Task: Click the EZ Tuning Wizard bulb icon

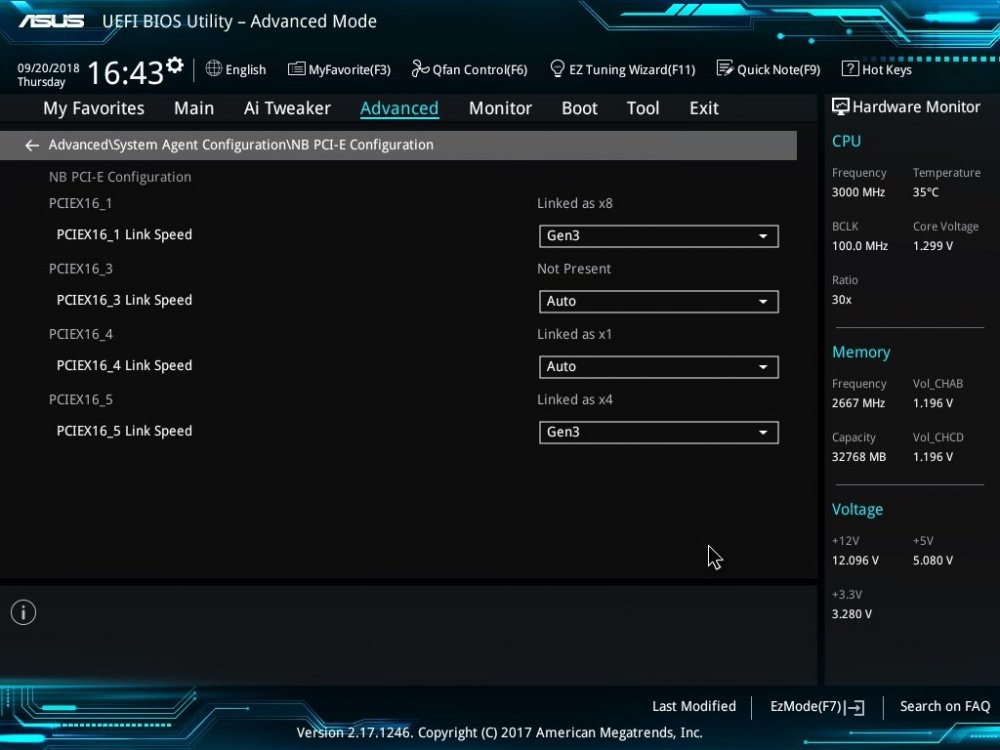Action: click(x=557, y=68)
